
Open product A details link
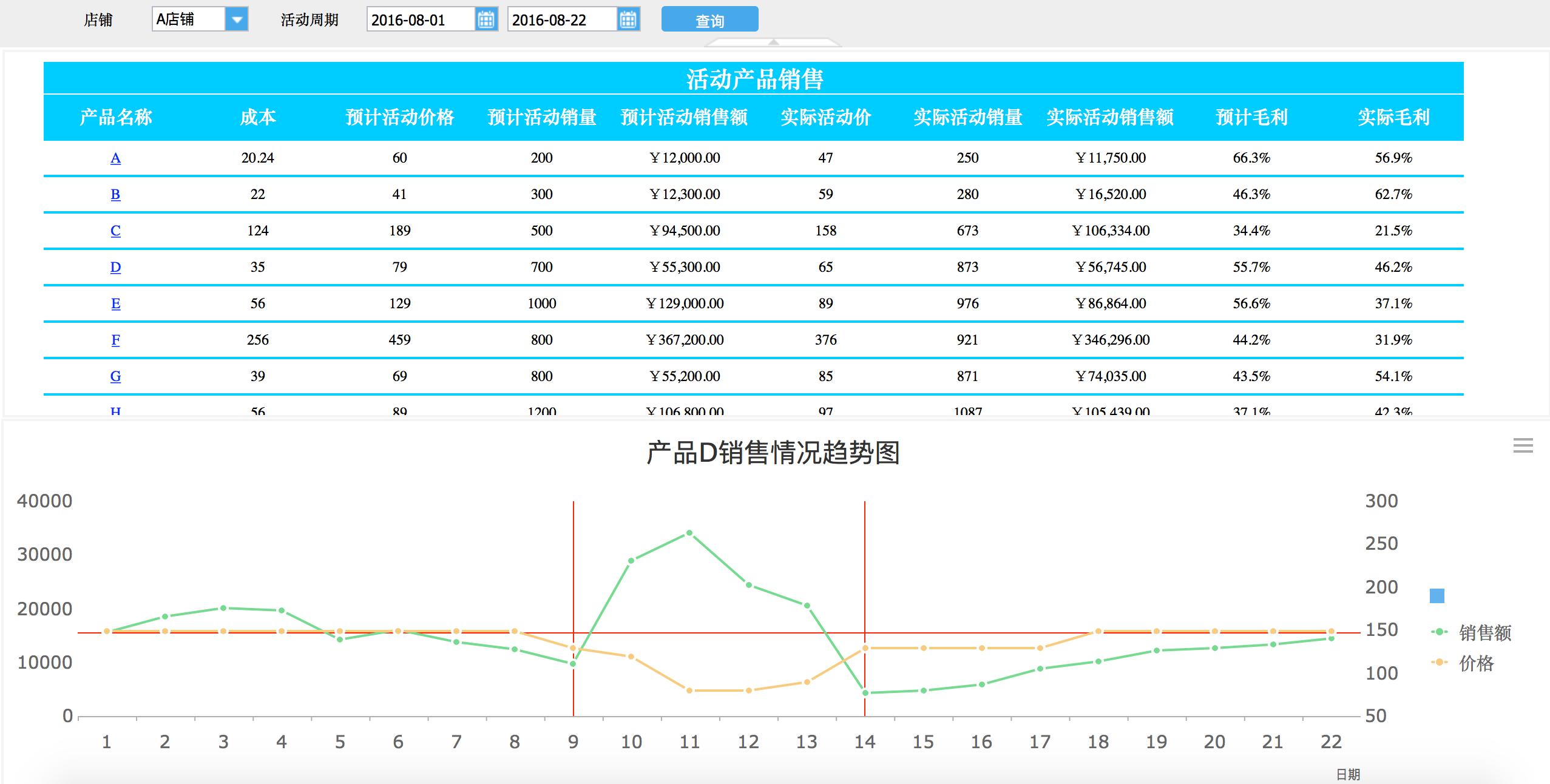[116, 158]
